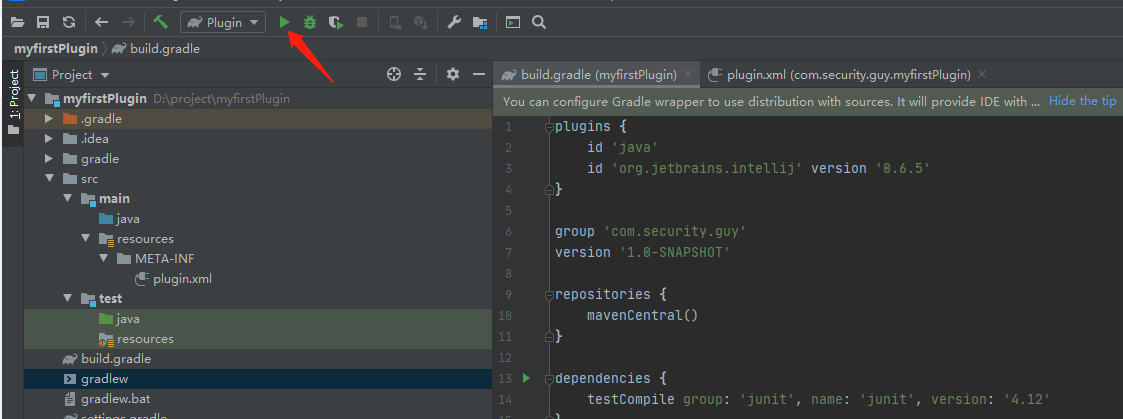This screenshot has height=419, width=1123.
Task: Click mavenCentral() in the editor
Action: [x=642, y=315]
